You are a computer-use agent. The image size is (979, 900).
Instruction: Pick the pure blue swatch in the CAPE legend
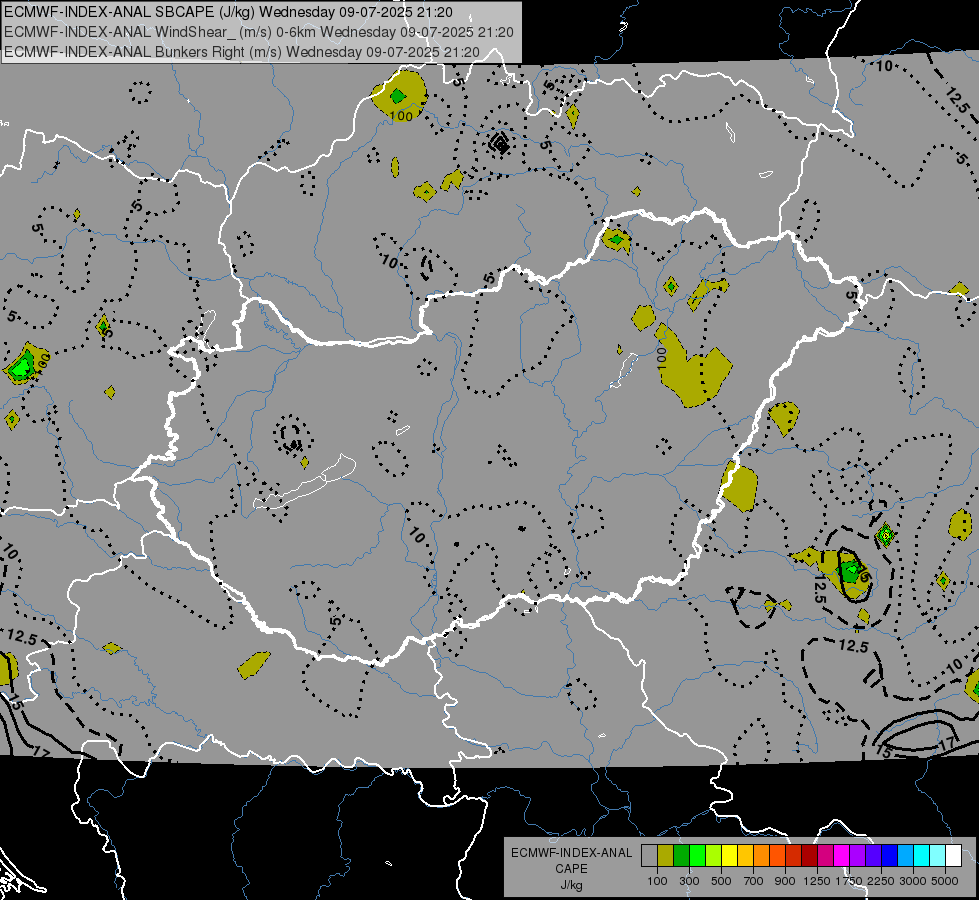tap(889, 855)
